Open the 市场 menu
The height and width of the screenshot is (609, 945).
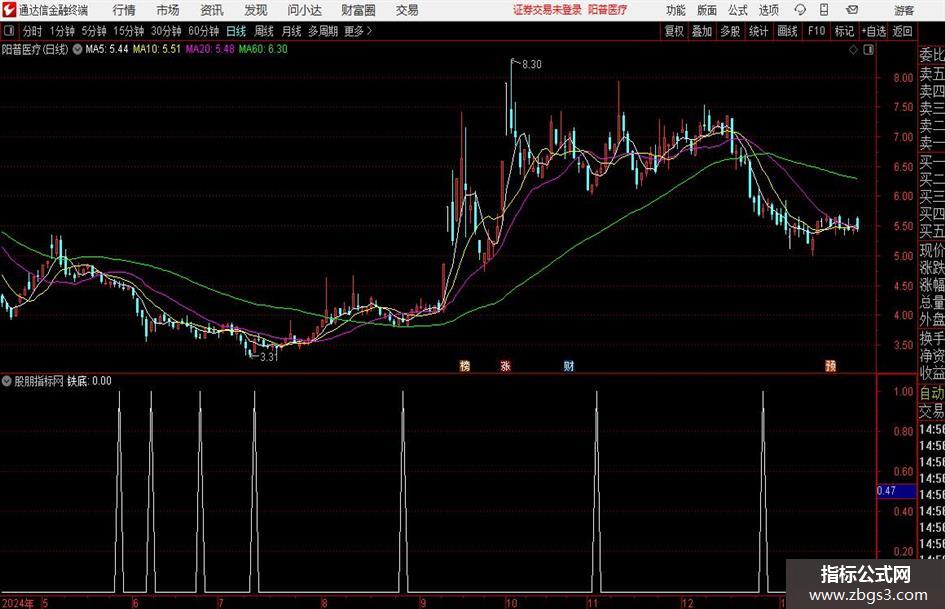click(x=168, y=10)
